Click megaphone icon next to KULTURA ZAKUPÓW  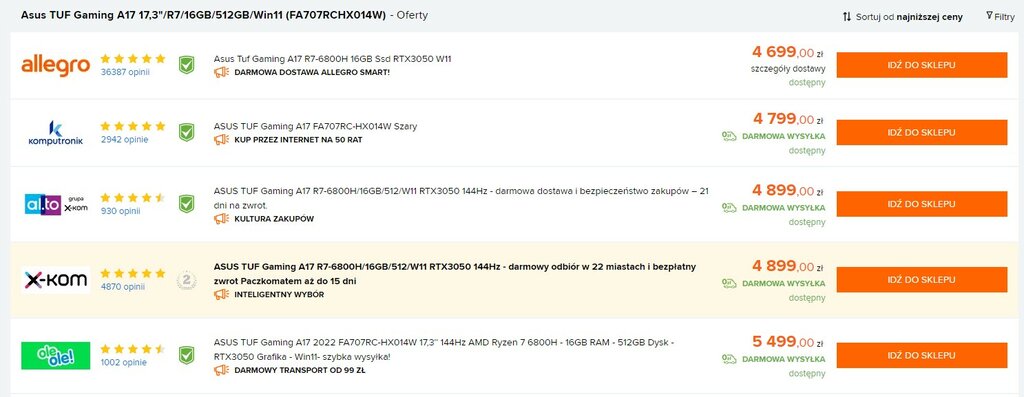tap(221, 219)
